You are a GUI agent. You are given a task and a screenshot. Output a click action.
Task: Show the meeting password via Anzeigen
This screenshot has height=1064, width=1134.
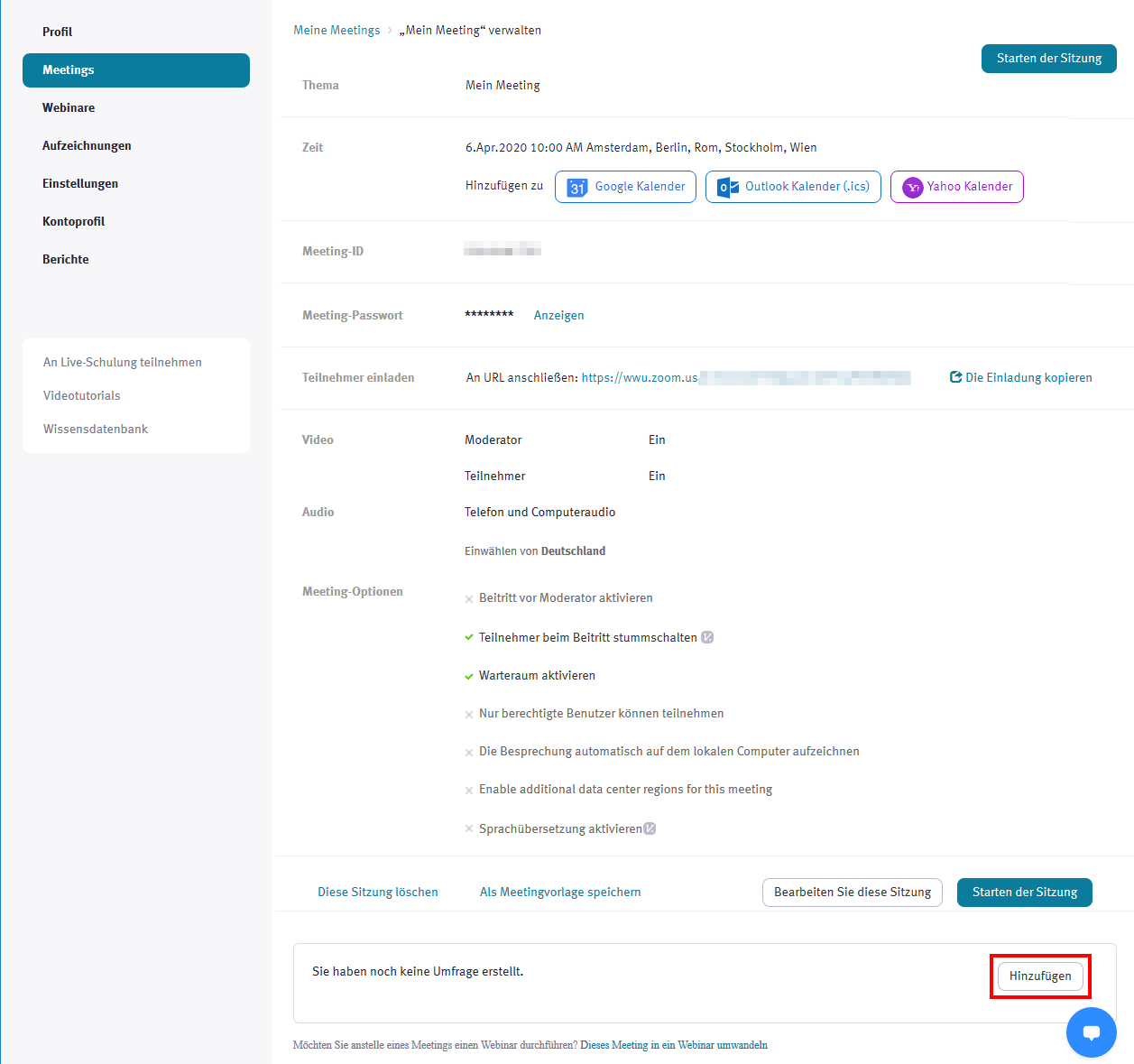558,315
